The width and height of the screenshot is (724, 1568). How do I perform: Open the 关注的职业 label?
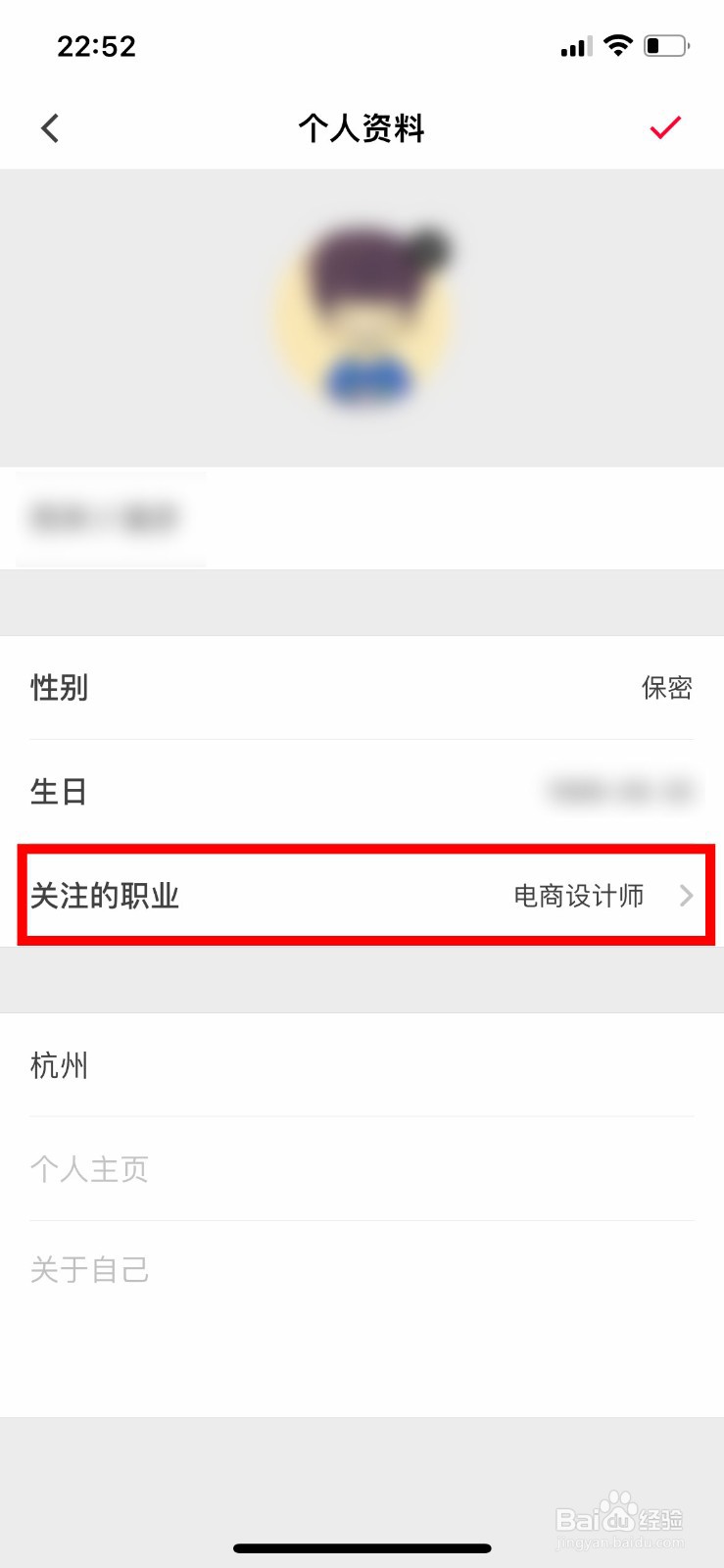click(105, 896)
